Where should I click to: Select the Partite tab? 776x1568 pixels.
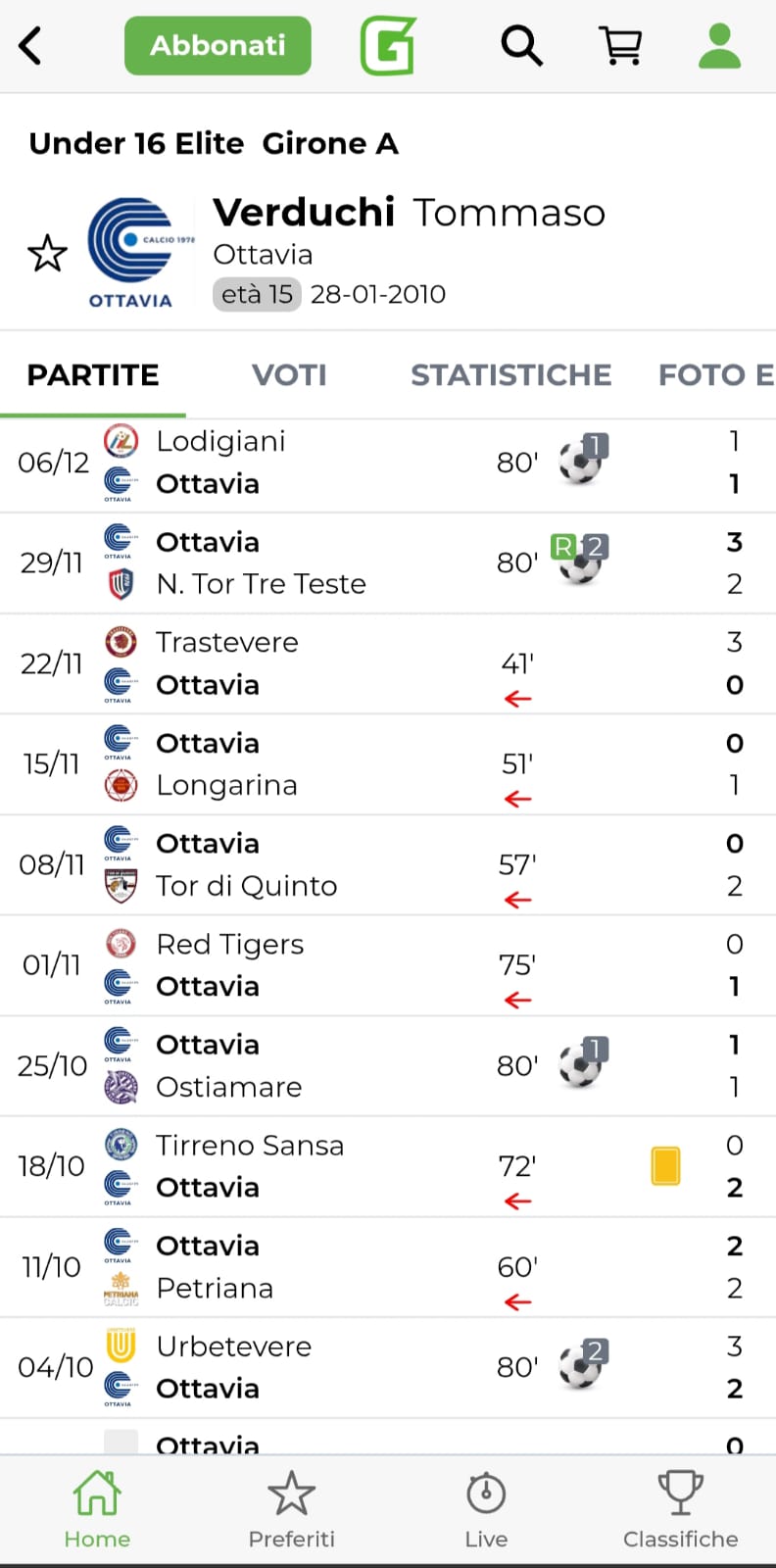[x=93, y=374]
